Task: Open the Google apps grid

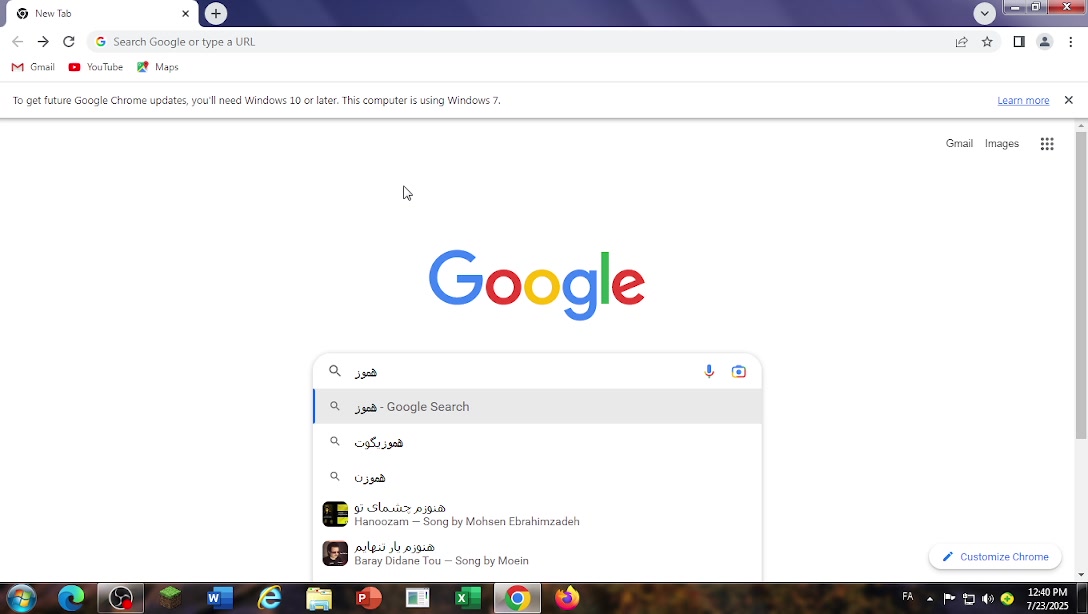Action: pyautogui.click(x=1046, y=144)
